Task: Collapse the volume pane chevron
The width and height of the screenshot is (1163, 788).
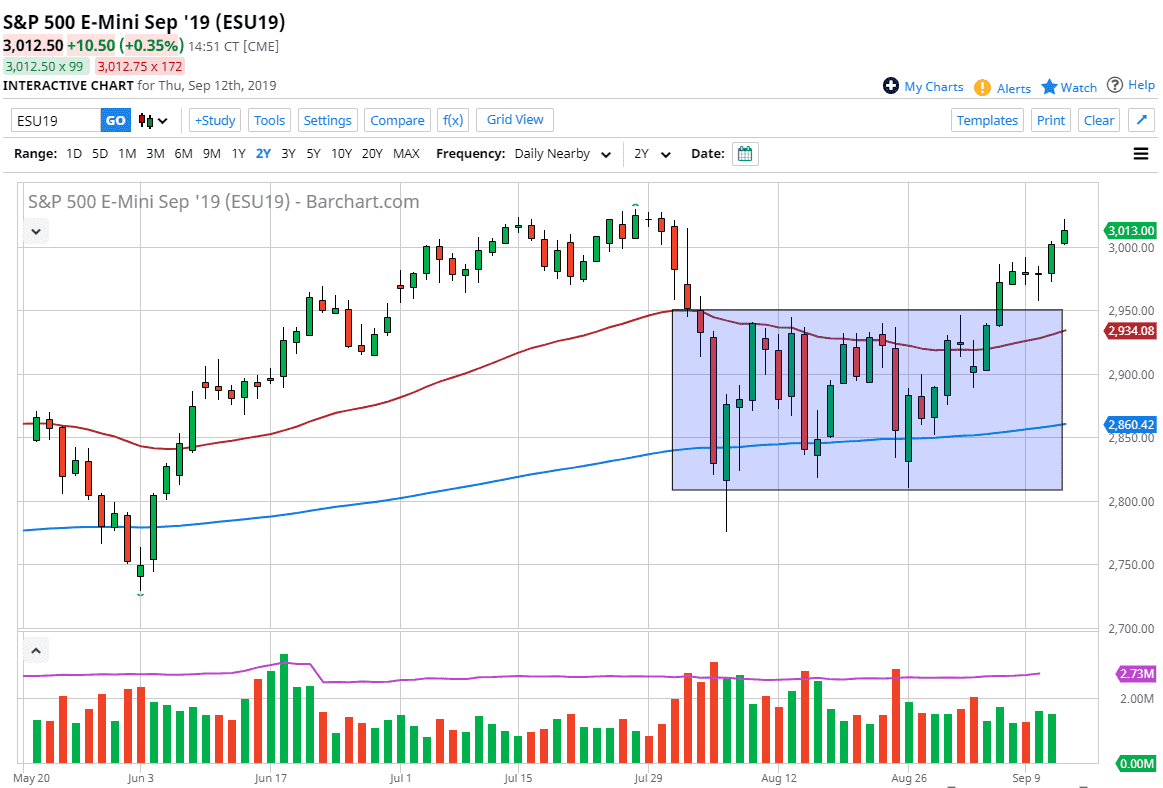Action: coord(36,651)
